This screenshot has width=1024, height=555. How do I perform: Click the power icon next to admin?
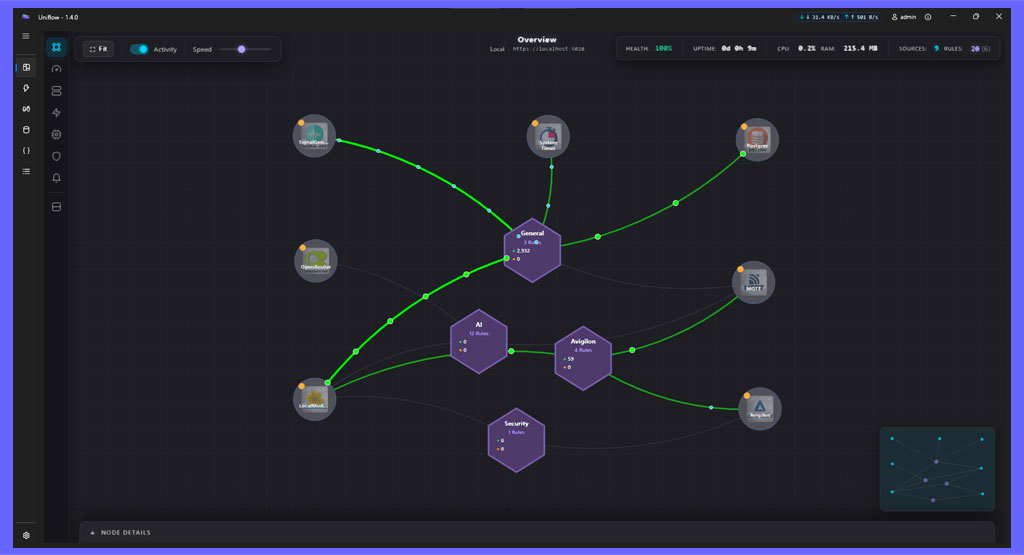pos(928,17)
